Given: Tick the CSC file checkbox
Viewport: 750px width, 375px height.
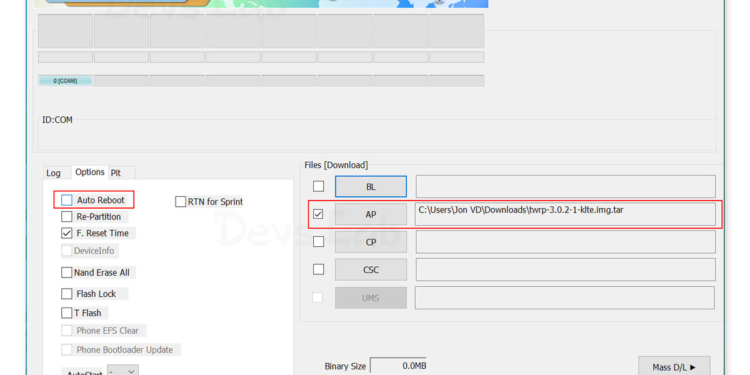Looking at the screenshot, I should [x=318, y=270].
